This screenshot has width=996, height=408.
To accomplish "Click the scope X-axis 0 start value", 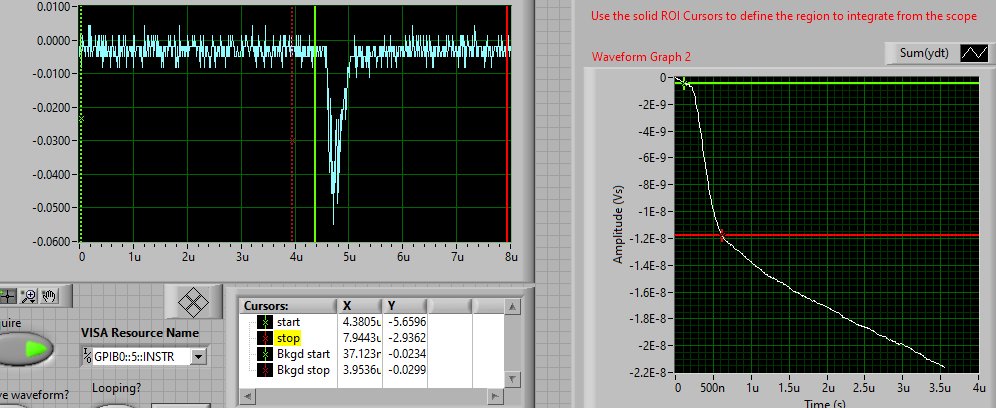I will click(x=81, y=256).
